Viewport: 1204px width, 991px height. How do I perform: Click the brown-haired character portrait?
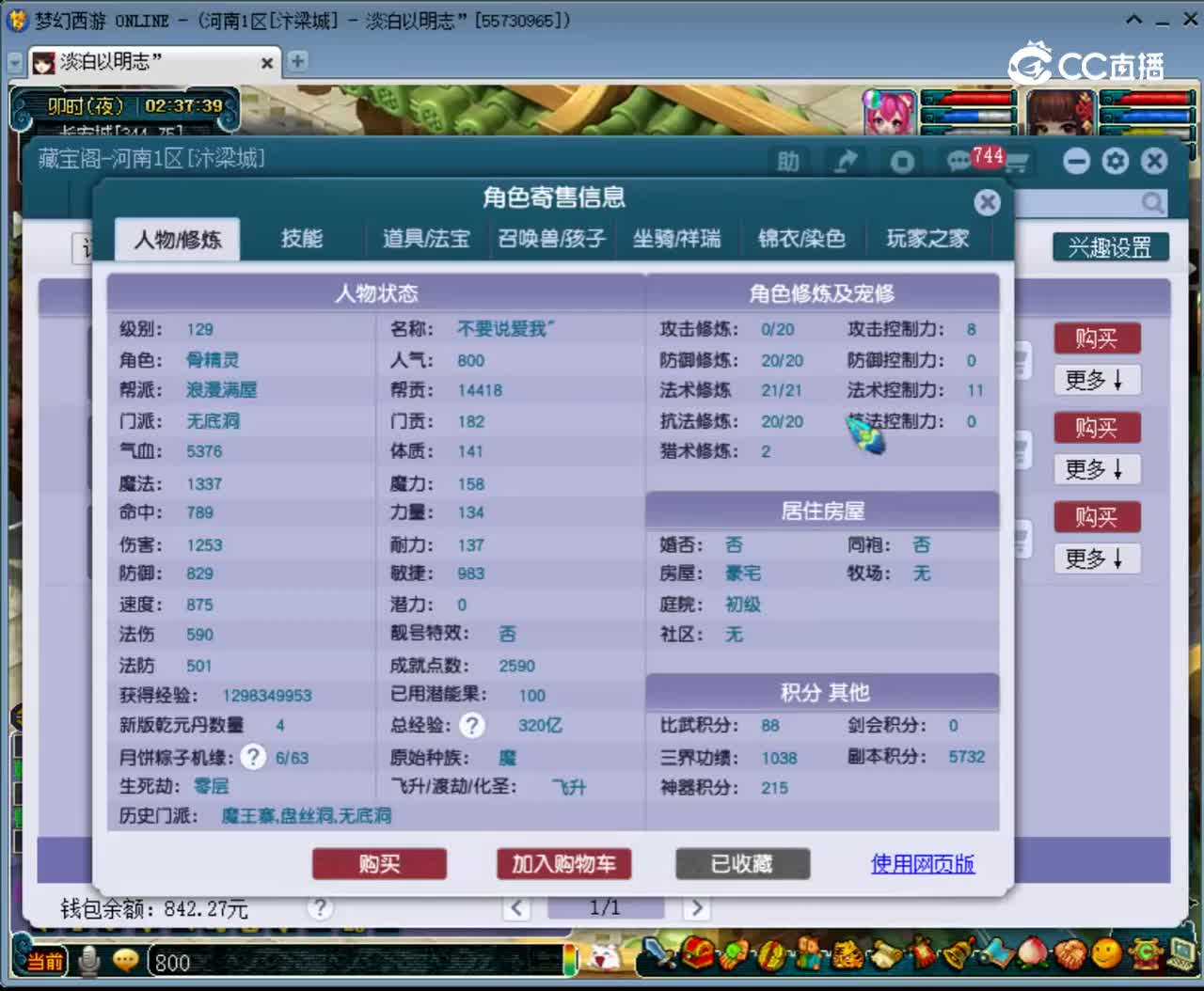pyautogui.click(x=1061, y=114)
